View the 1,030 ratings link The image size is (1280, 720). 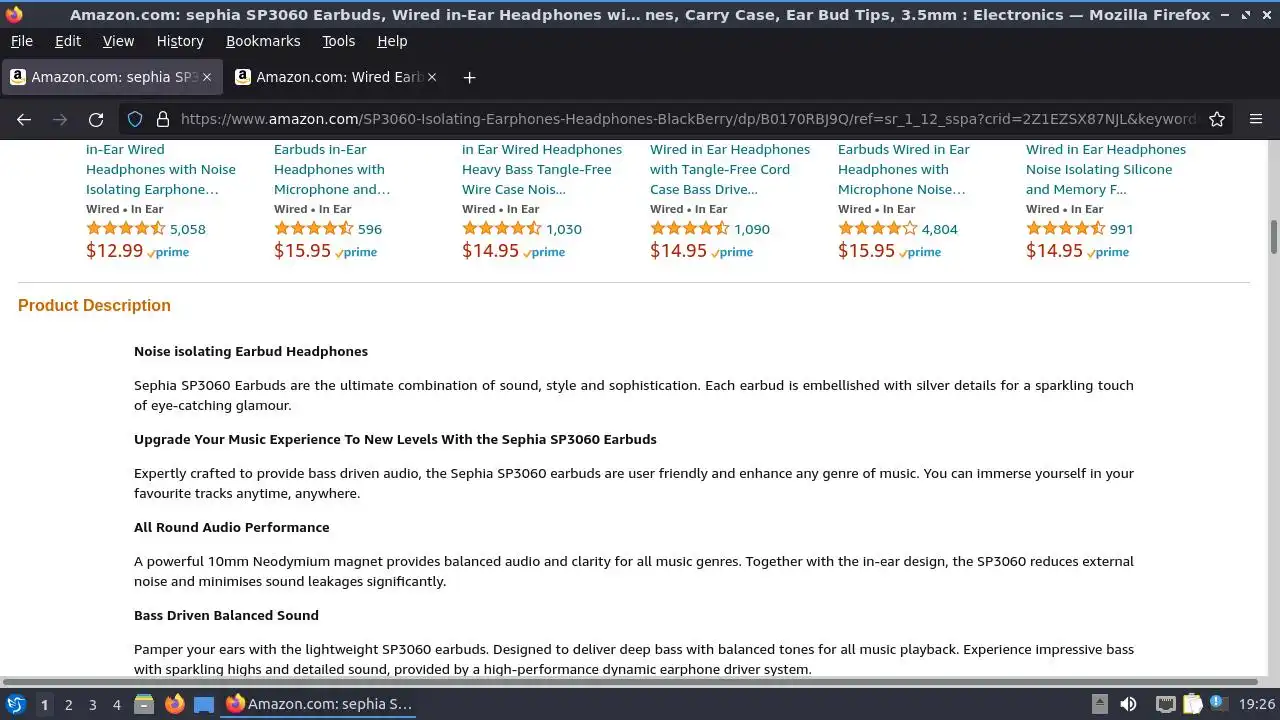pyautogui.click(x=564, y=229)
